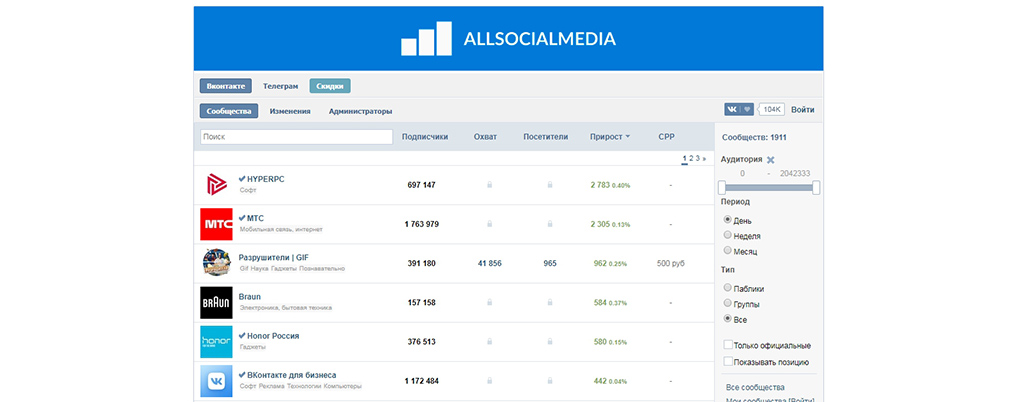Screen dimensions: 1016x402
Task: Go to next pages with » arrow
Action: (x=704, y=158)
